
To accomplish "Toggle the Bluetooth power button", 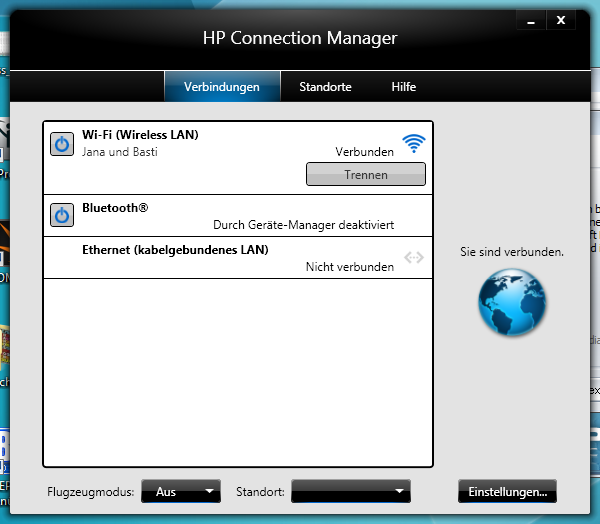I will [x=62, y=215].
